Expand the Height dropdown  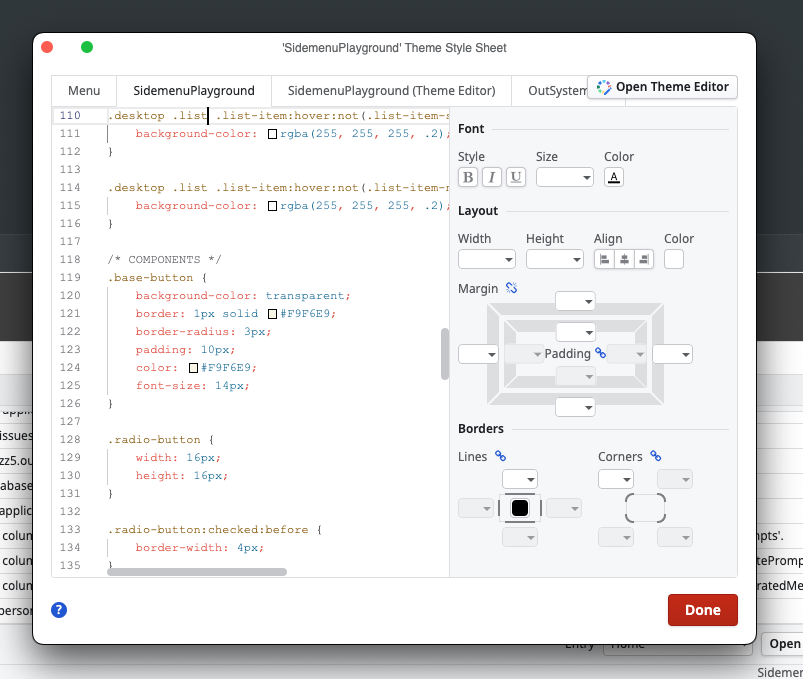point(554,260)
